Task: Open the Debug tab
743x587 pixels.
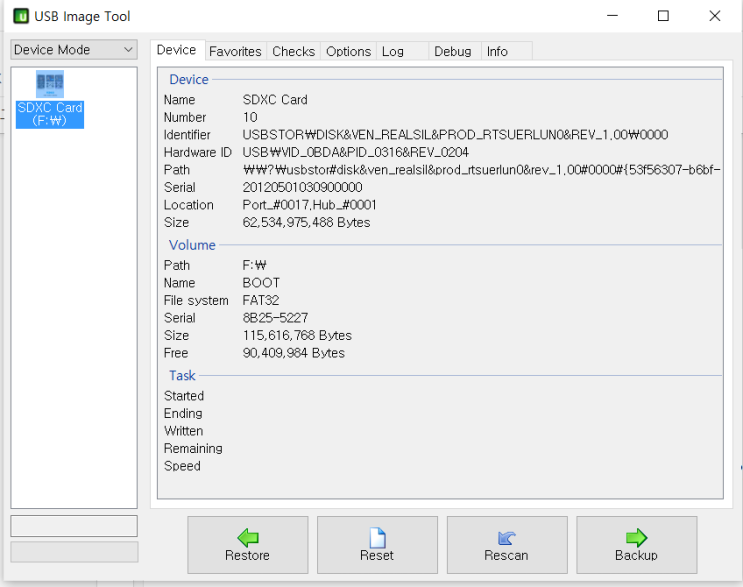Action: pos(453,51)
